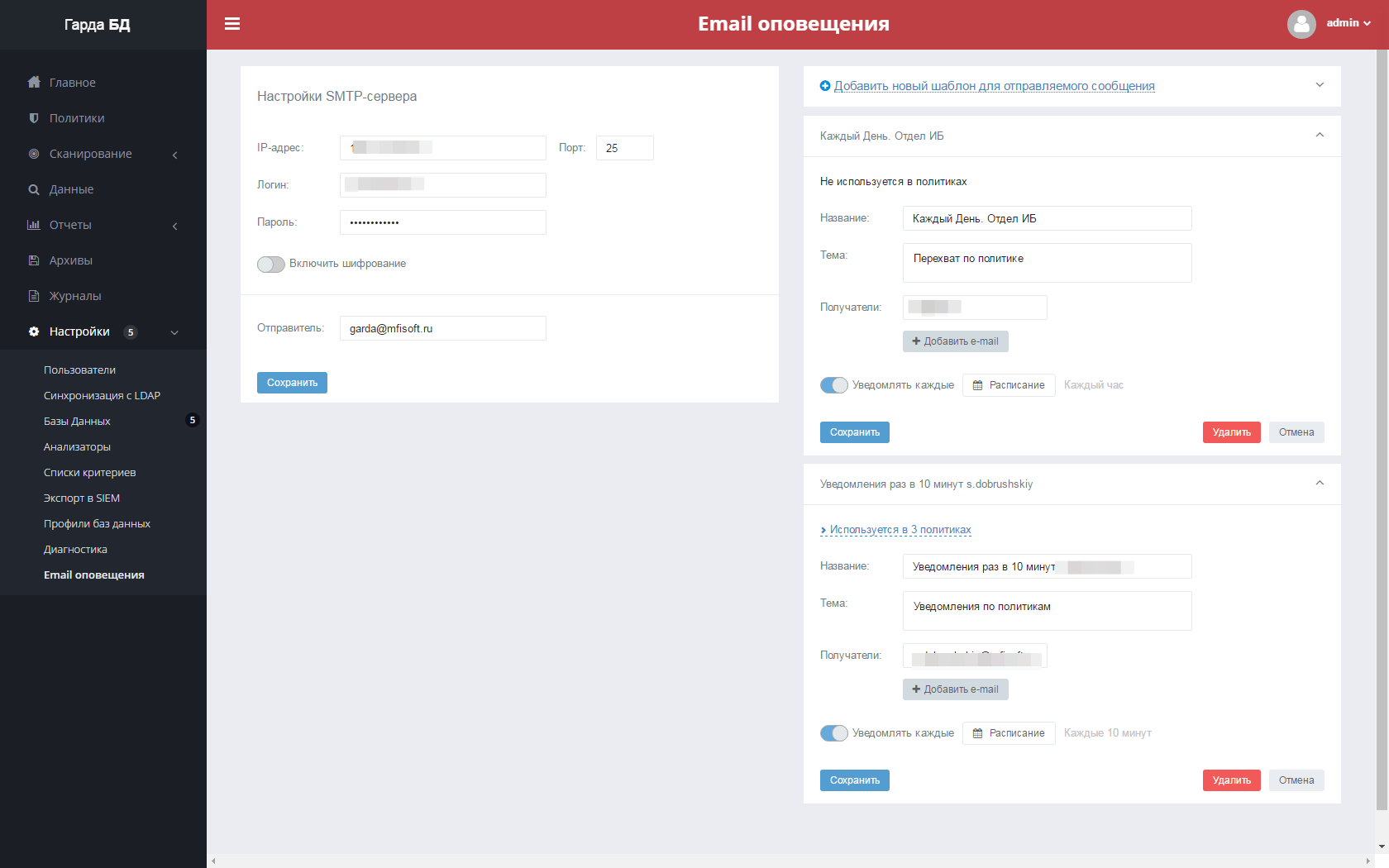Click the Гарда БД logo title
Screen dimensions: 1389x868
(97, 25)
